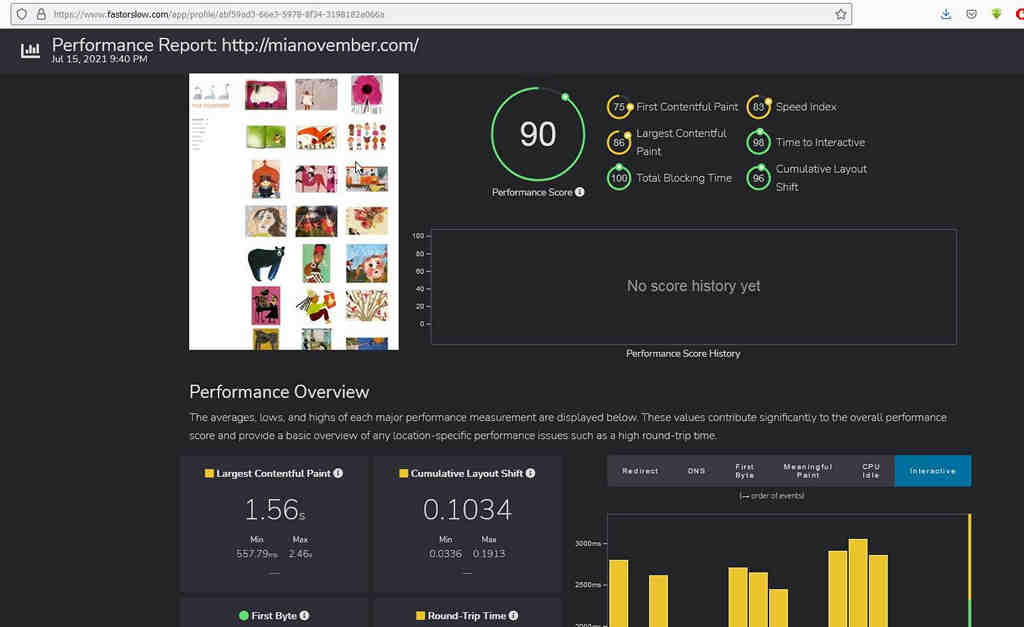Screen dimensions: 1024x627
Task: Click the padlock site security icon
Action: coord(41,14)
